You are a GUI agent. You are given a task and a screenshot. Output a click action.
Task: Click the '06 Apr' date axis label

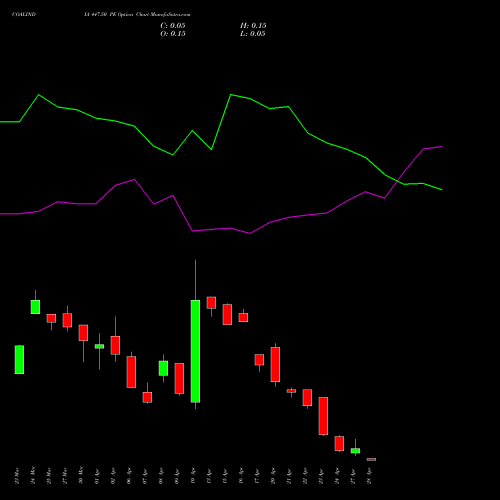(129, 476)
